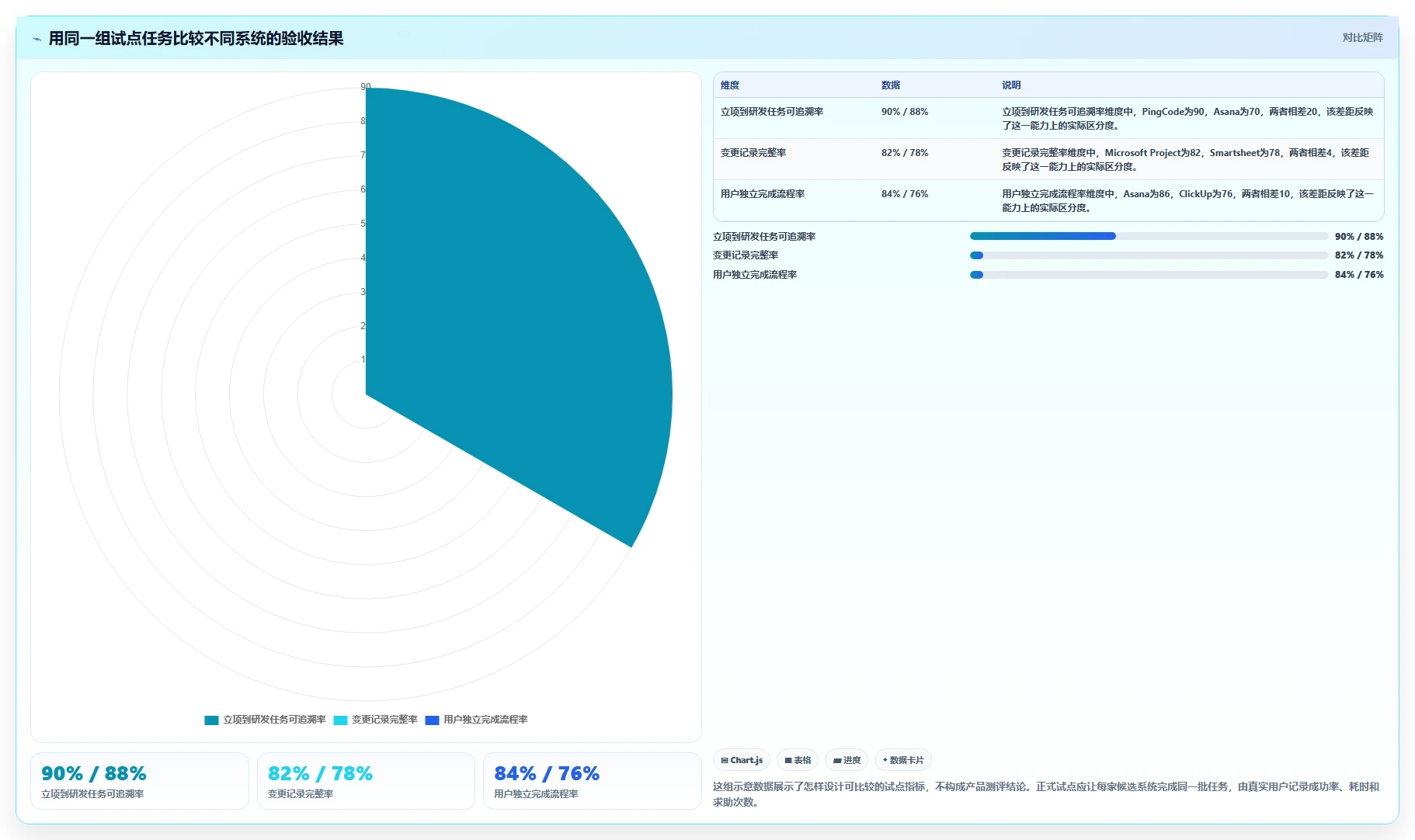Click the page title 用同一组试点任务比较不同系统的验收结果
Image resolution: width=1415 pixels, height=840 pixels.
196,39
